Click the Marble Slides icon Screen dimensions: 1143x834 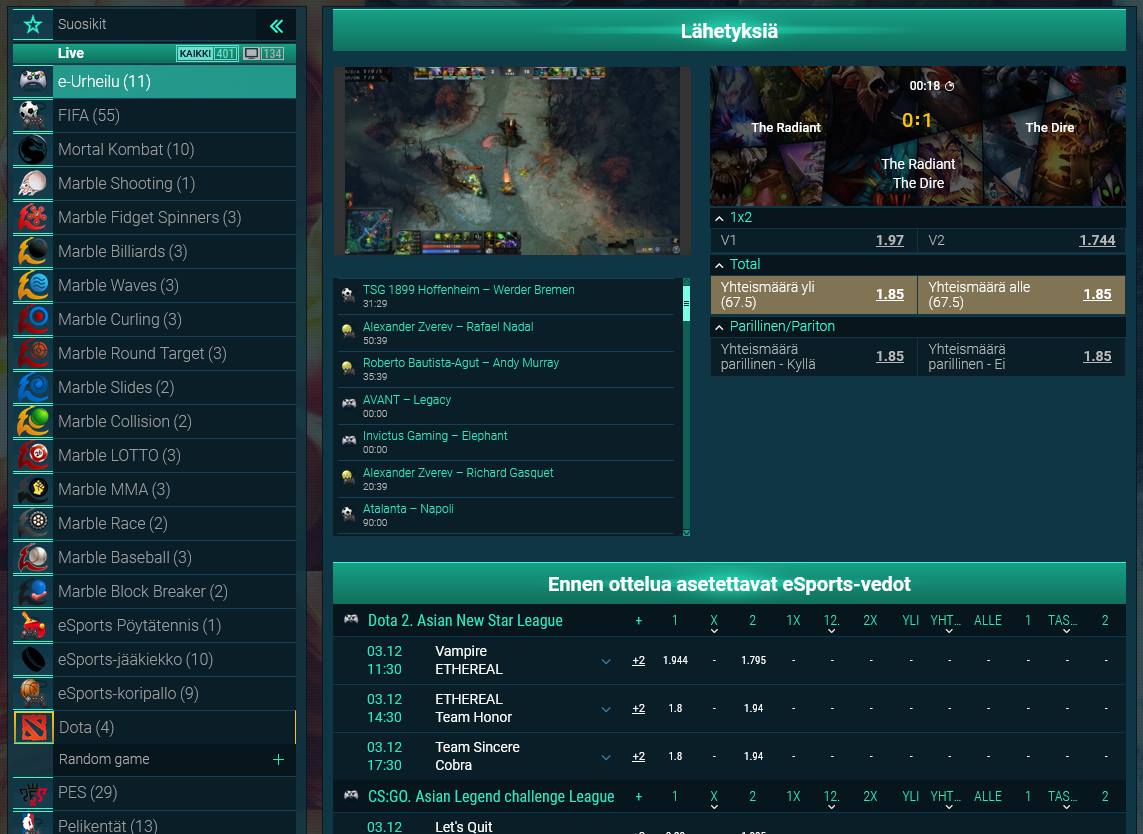tap(33, 387)
